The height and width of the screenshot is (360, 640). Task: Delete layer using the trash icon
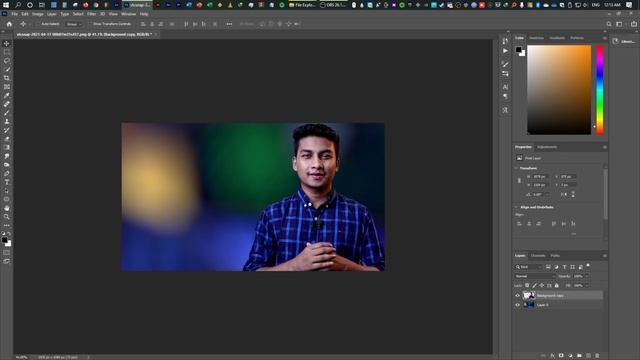[597, 356]
